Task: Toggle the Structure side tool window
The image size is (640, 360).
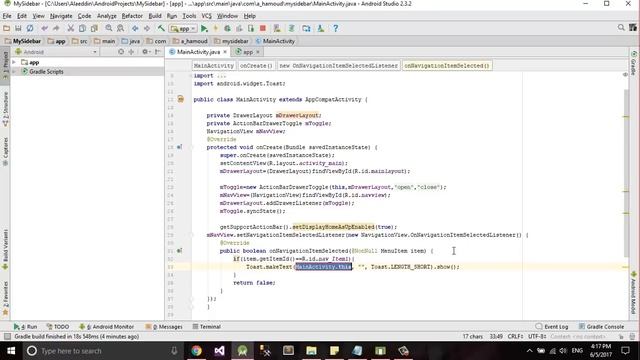Action: coord(5,109)
